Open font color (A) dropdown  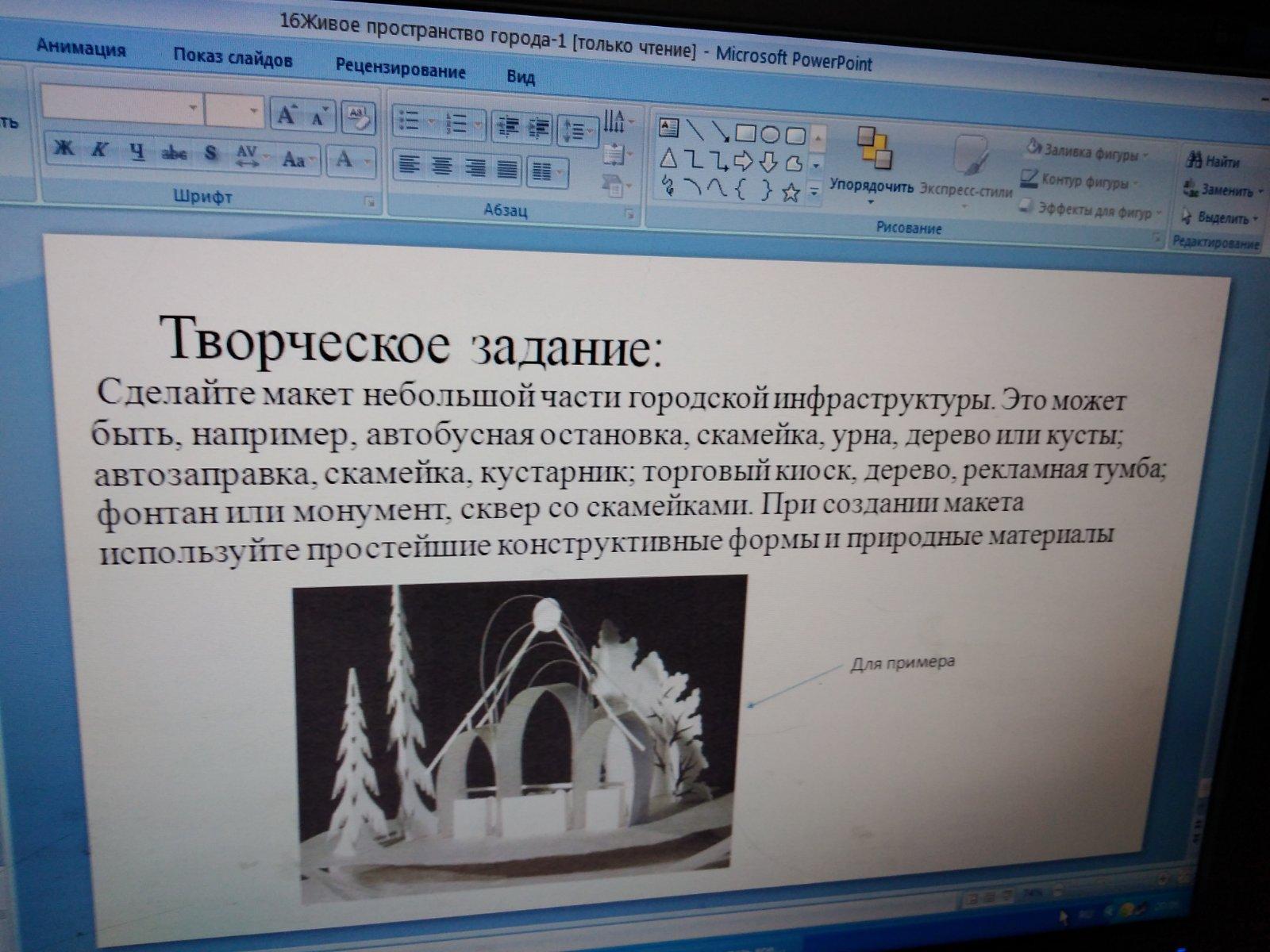(x=351, y=161)
